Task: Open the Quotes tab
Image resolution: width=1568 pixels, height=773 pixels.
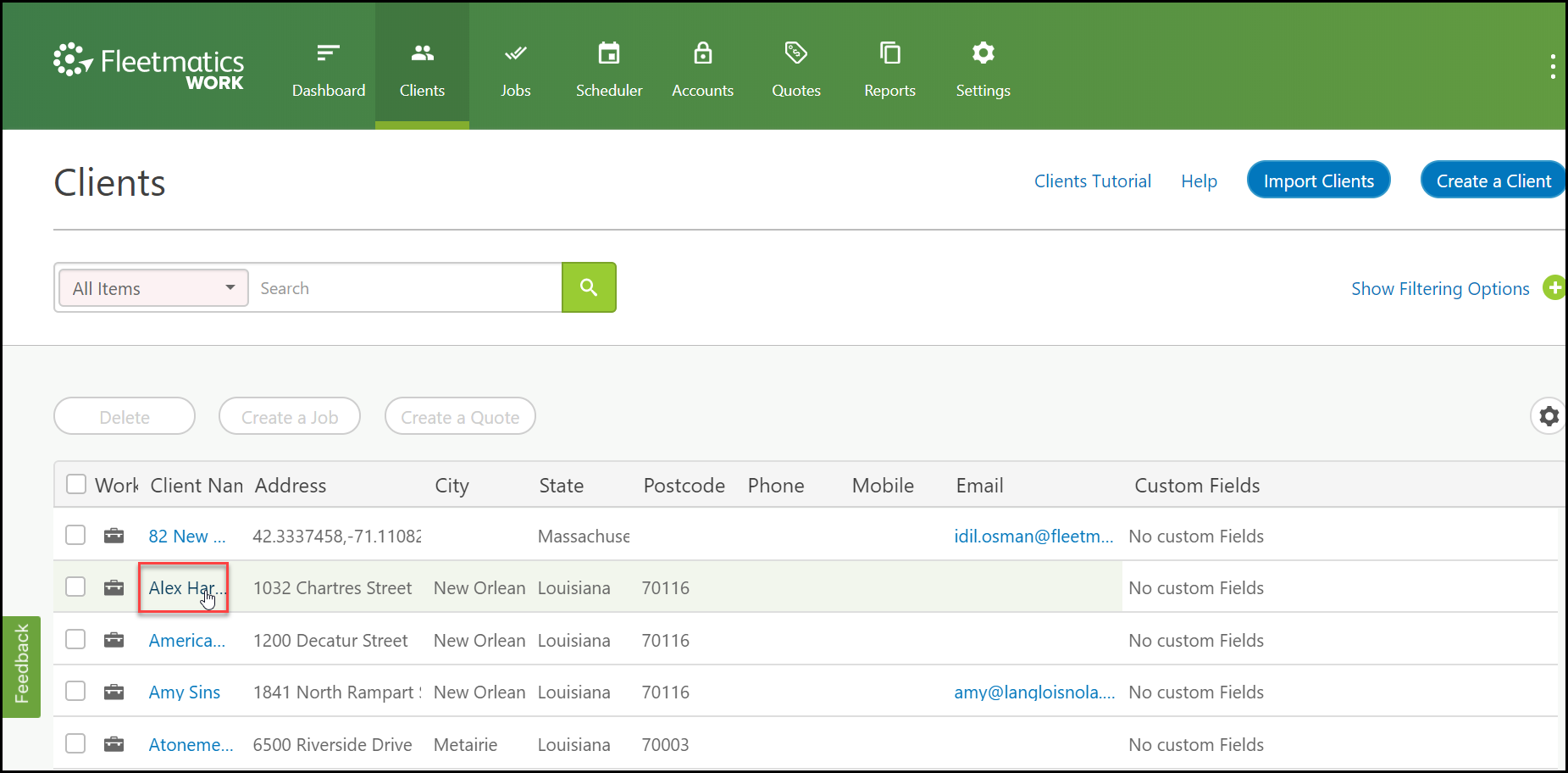Action: click(x=796, y=66)
